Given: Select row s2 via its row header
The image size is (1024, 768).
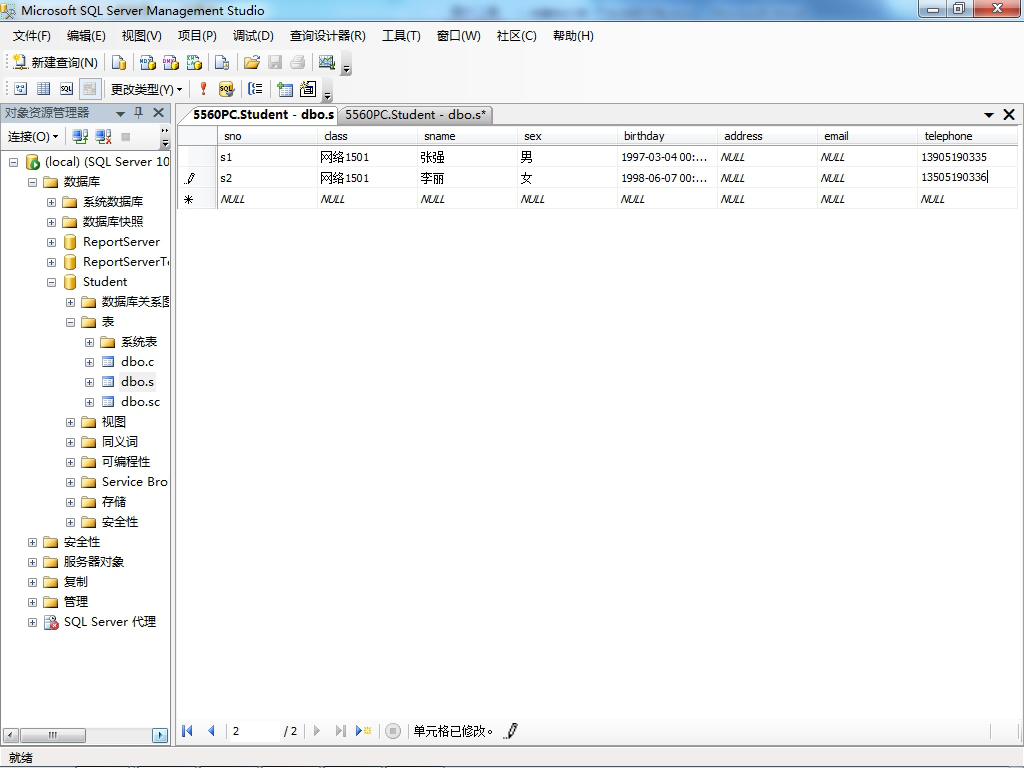Looking at the screenshot, I should pos(197,178).
